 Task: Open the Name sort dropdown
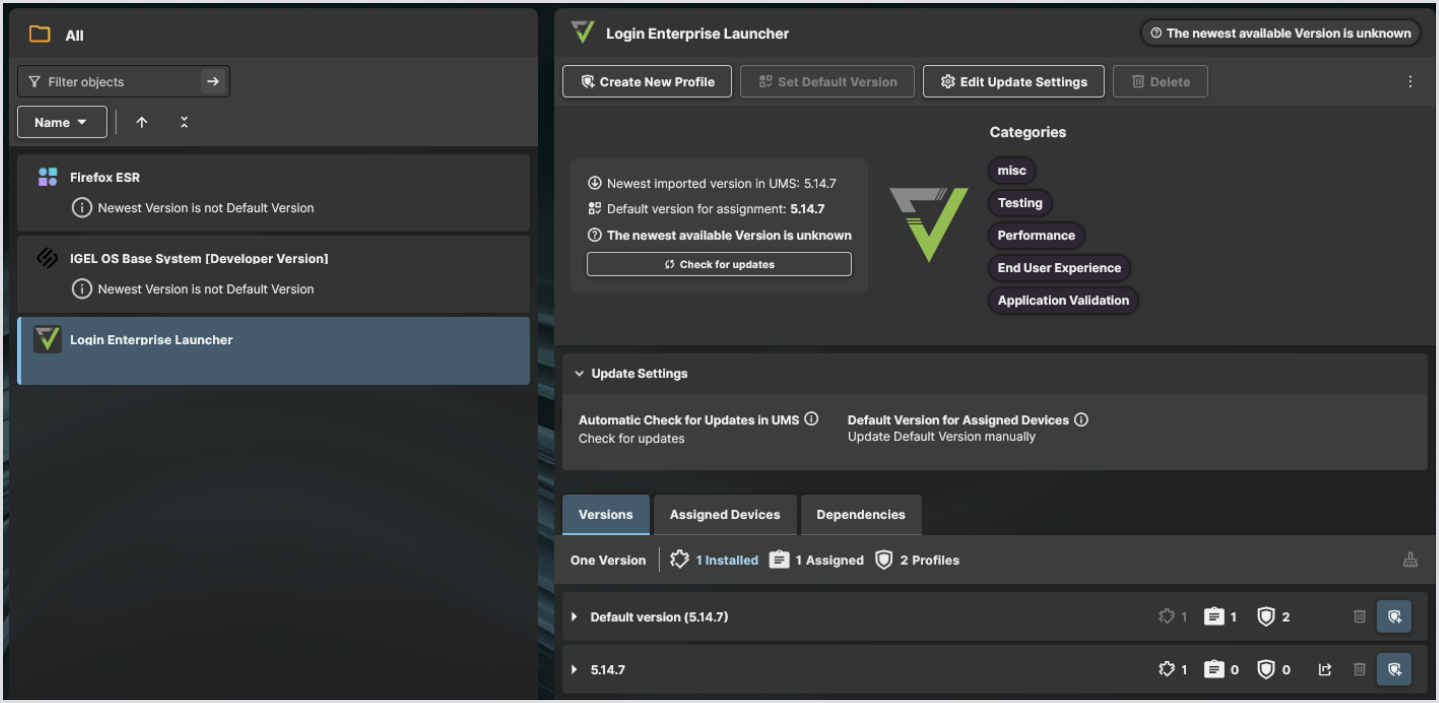(x=61, y=122)
